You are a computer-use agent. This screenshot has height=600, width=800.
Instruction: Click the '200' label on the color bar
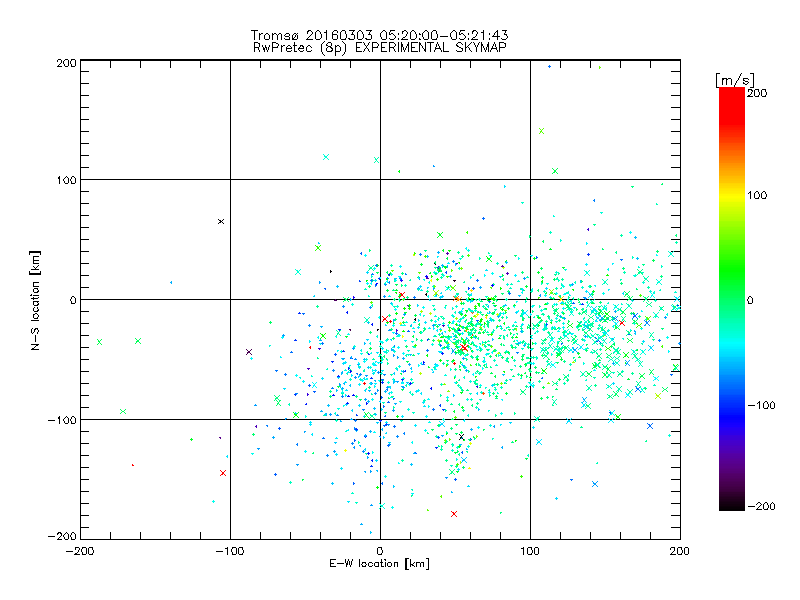click(757, 93)
